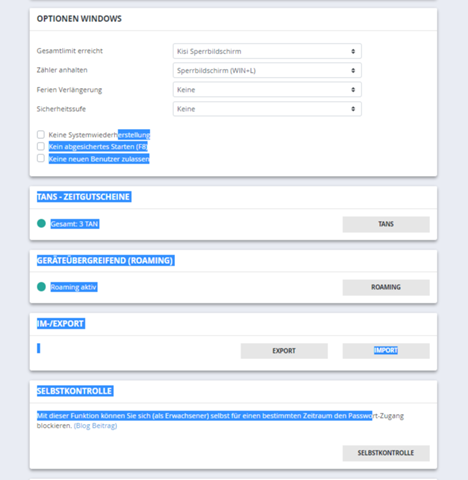468x480 pixels.
Task: Click the green TAN status dot
Action: tap(41, 223)
